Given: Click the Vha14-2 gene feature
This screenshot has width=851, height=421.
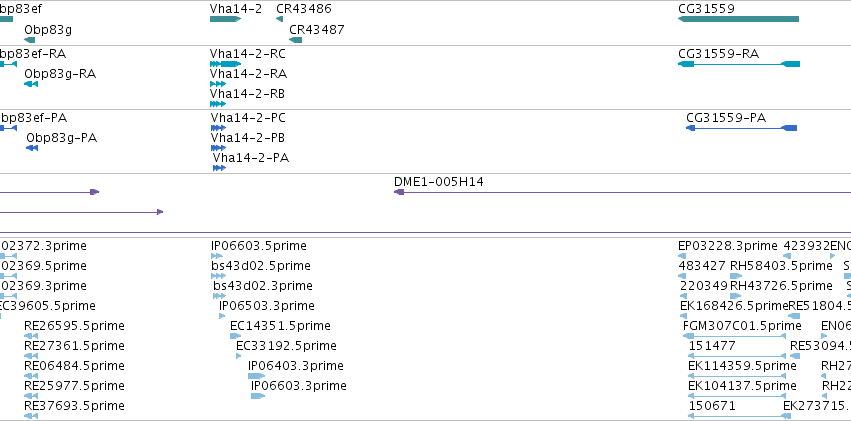Looking at the screenshot, I should tap(225, 19).
